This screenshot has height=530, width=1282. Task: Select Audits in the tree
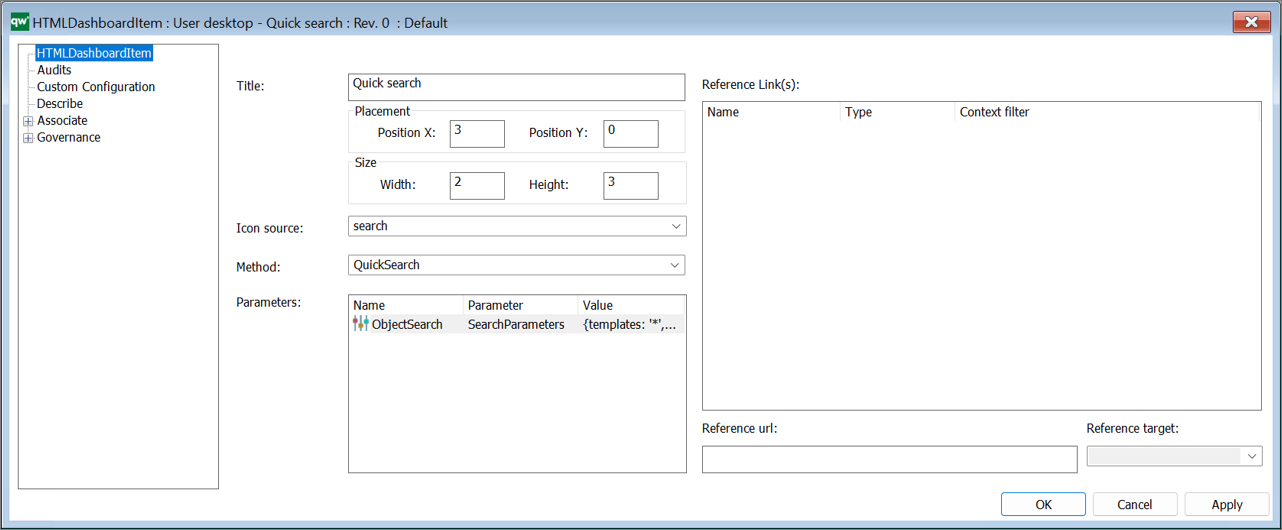click(x=54, y=70)
